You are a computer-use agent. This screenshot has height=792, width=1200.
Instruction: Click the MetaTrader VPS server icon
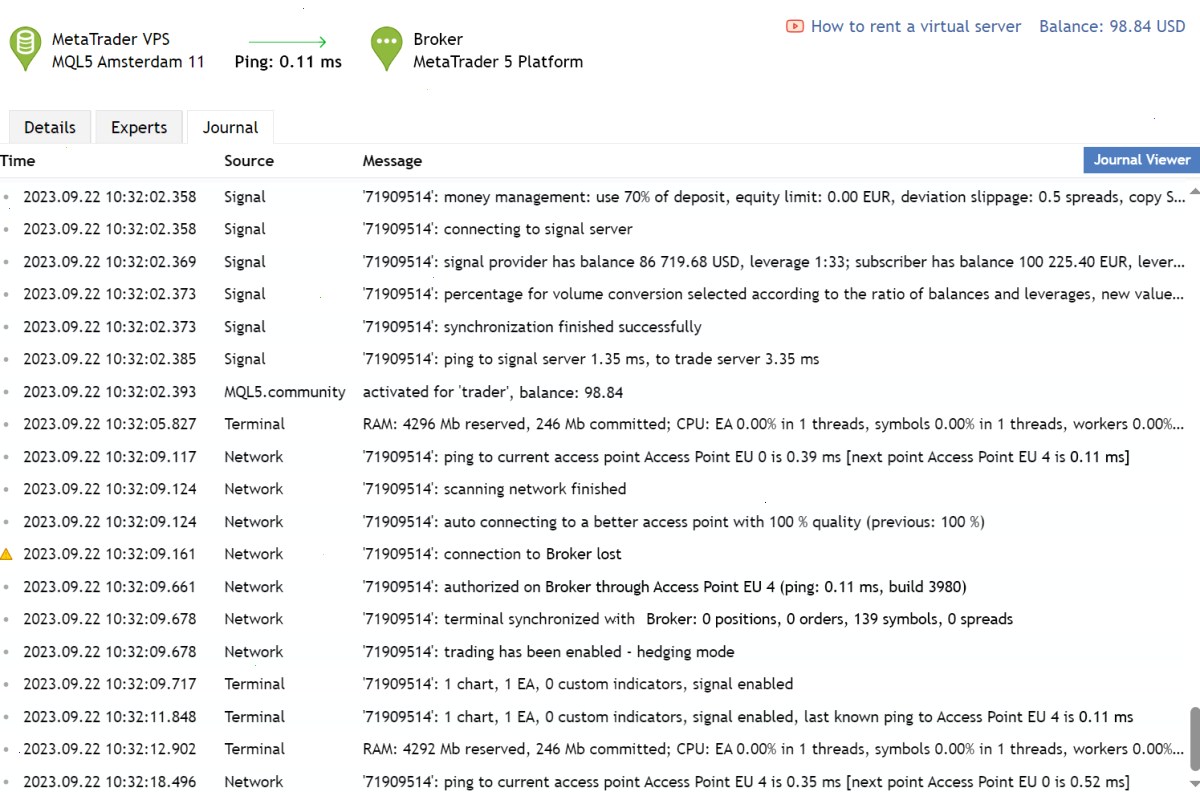[x=25, y=49]
